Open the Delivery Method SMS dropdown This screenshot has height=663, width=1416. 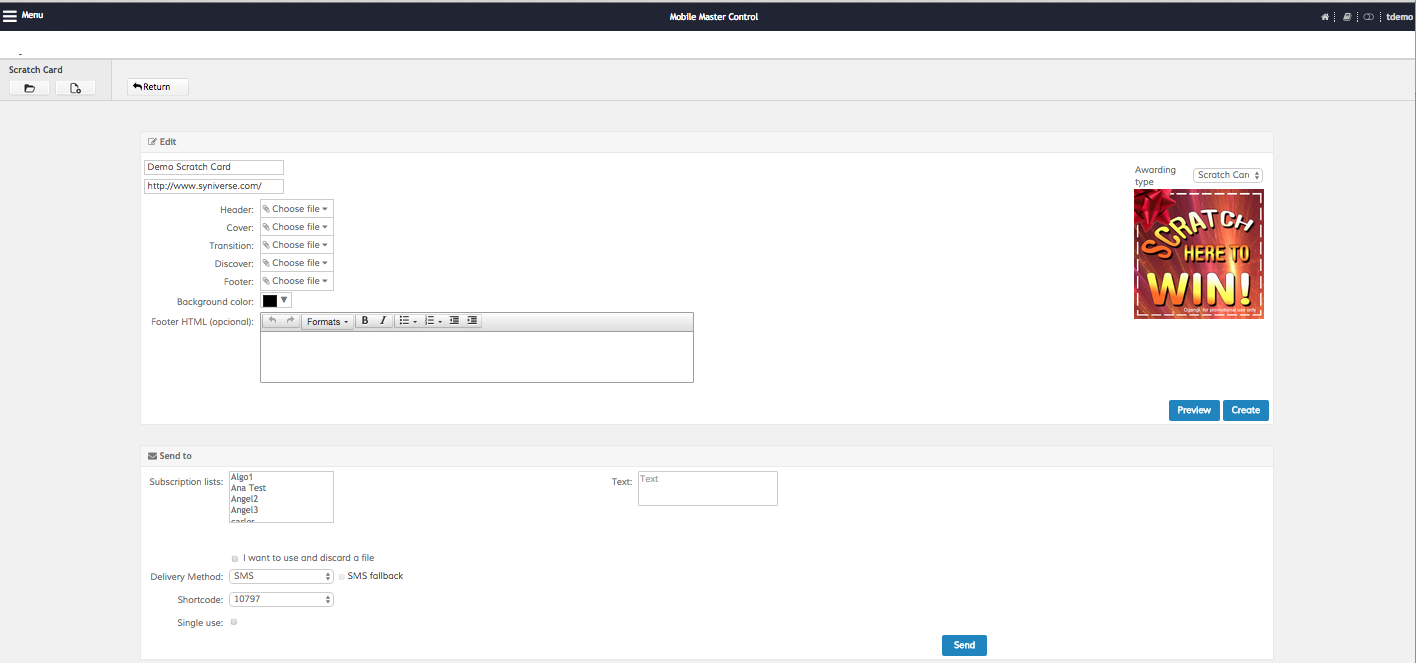[x=281, y=577]
